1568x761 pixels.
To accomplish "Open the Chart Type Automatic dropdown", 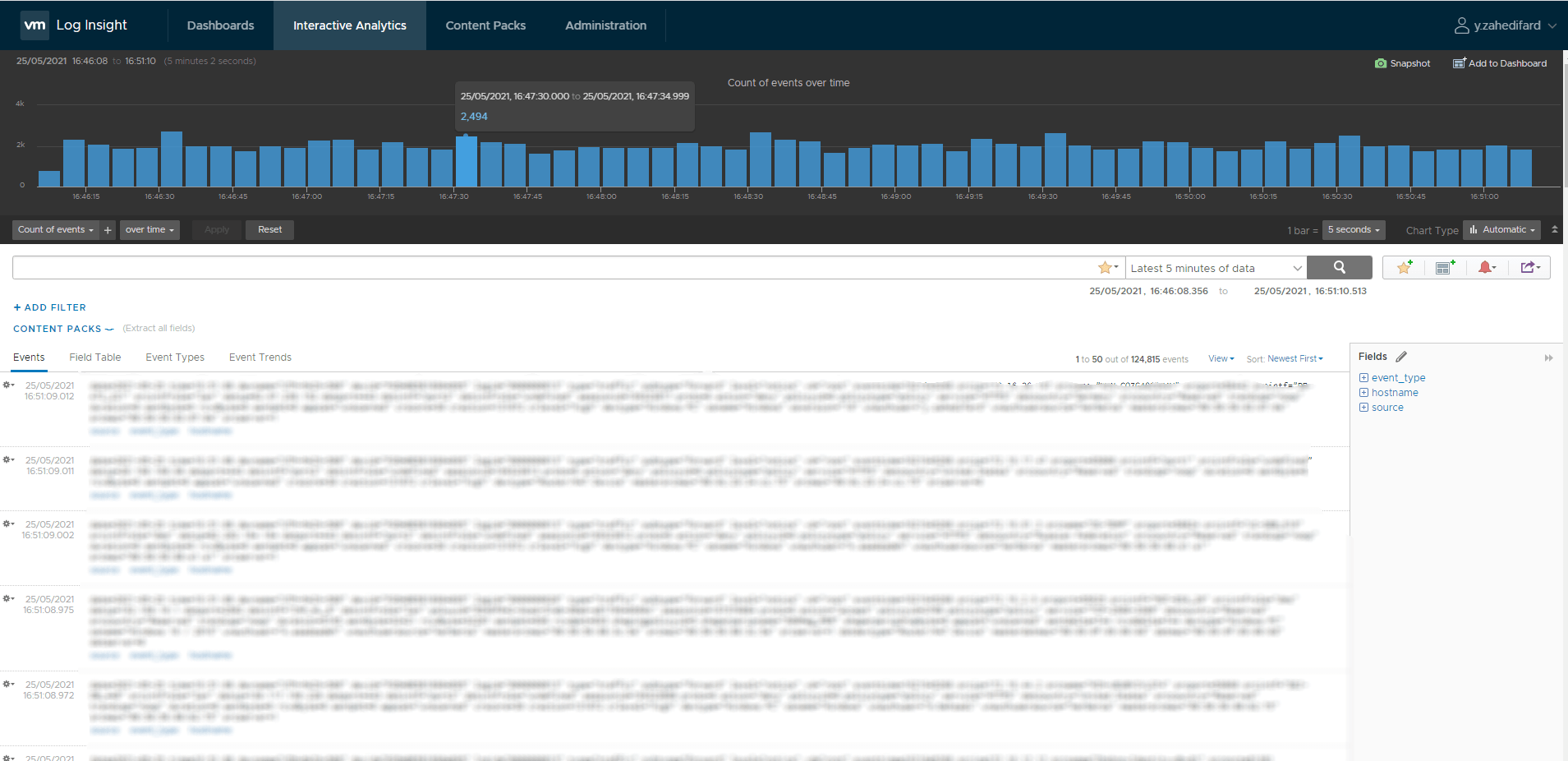I will pyautogui.click(x=1501, y=230).
